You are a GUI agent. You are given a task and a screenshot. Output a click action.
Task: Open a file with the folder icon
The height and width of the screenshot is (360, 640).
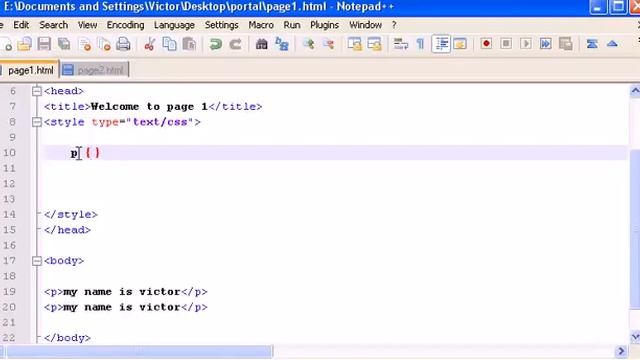click(x=24, y=44)
